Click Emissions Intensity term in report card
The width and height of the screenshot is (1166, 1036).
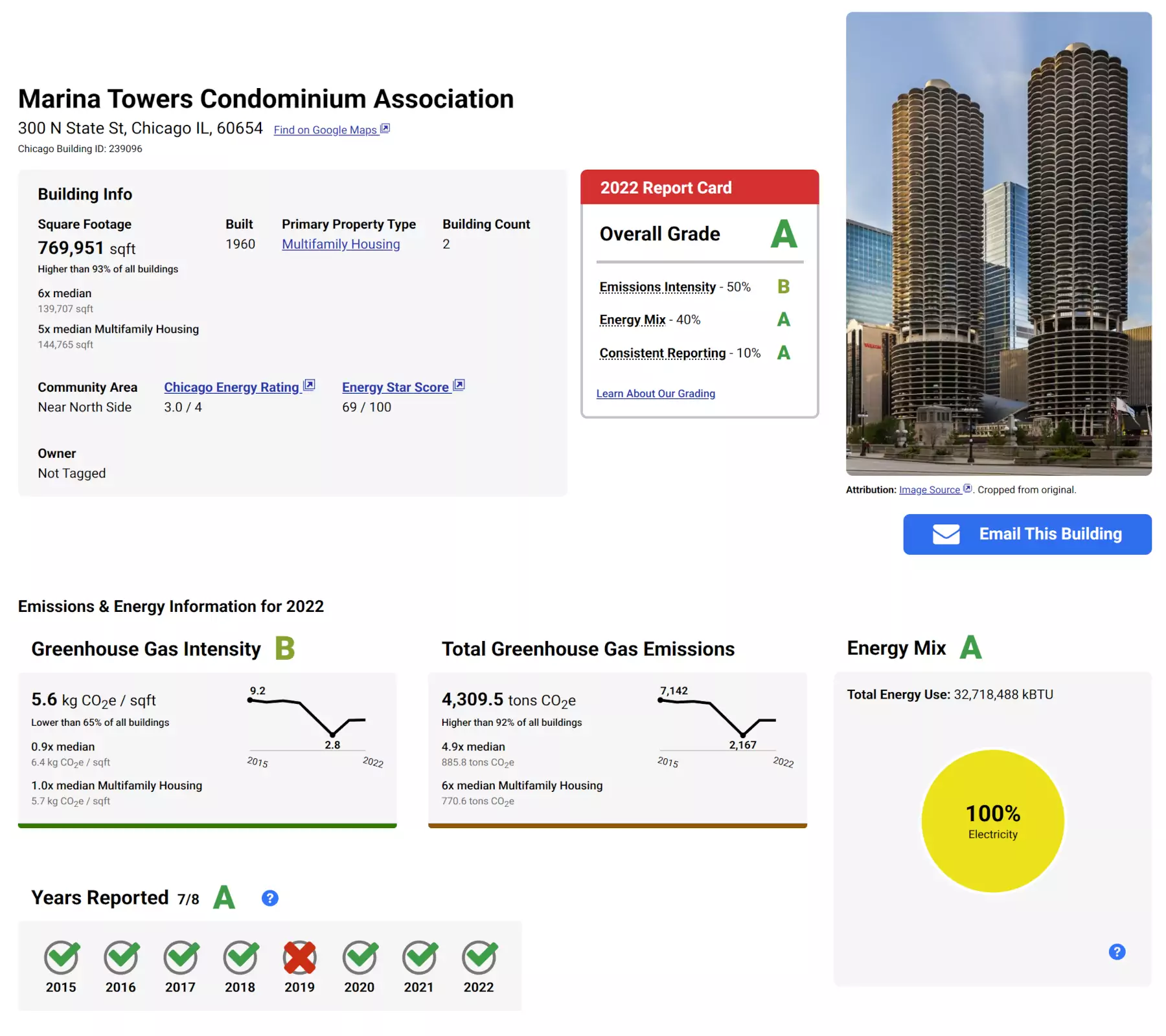[657, 287]
